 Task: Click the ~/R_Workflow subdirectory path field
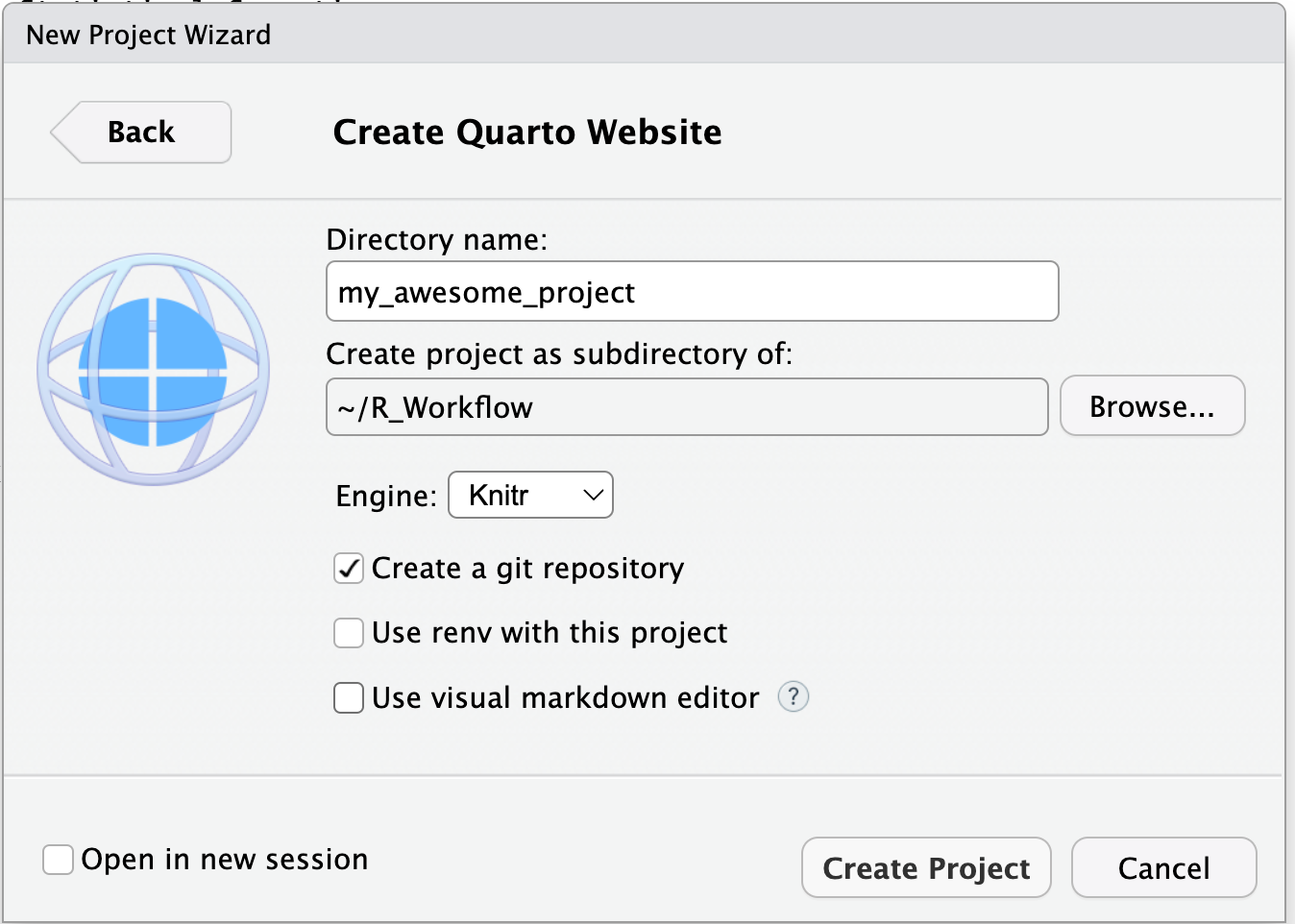[687, 407]
